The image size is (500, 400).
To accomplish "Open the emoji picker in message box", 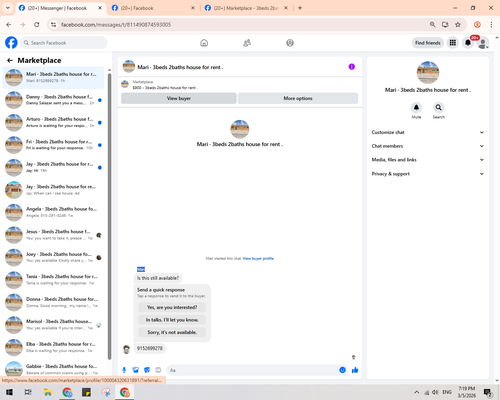I will (342, 370).
